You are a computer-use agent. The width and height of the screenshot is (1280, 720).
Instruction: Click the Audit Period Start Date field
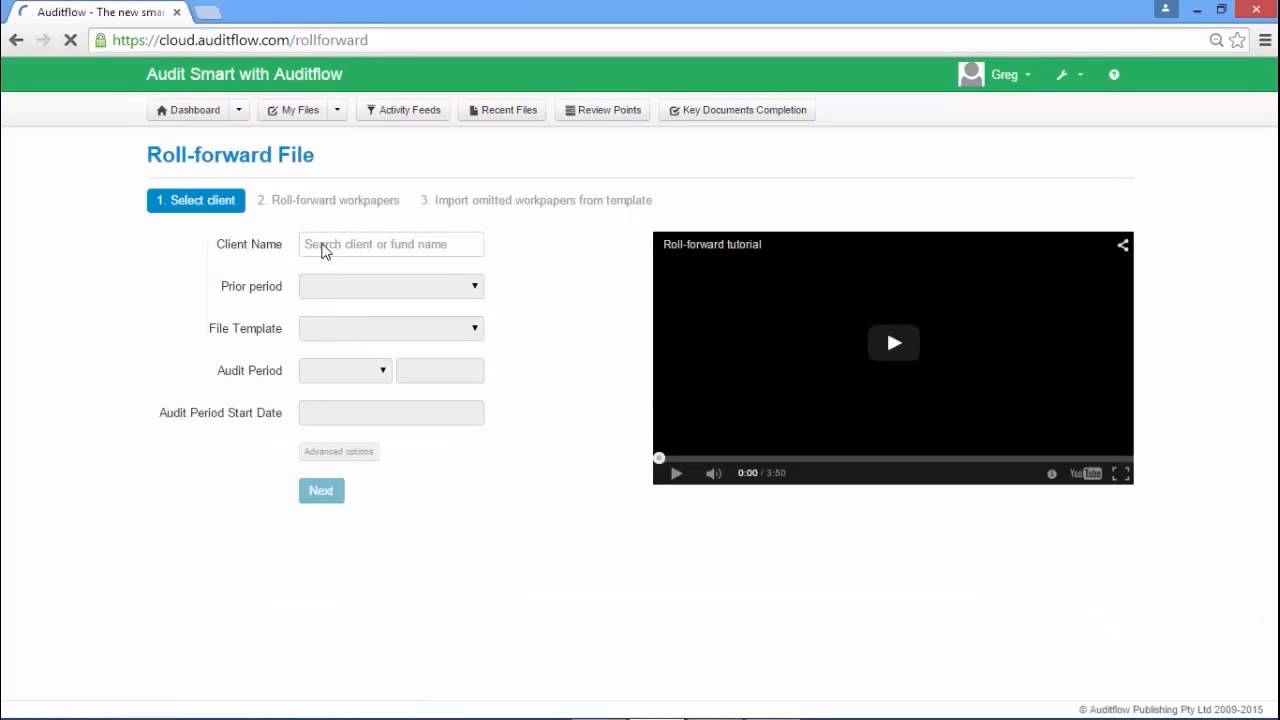click(x=391, y=412)
